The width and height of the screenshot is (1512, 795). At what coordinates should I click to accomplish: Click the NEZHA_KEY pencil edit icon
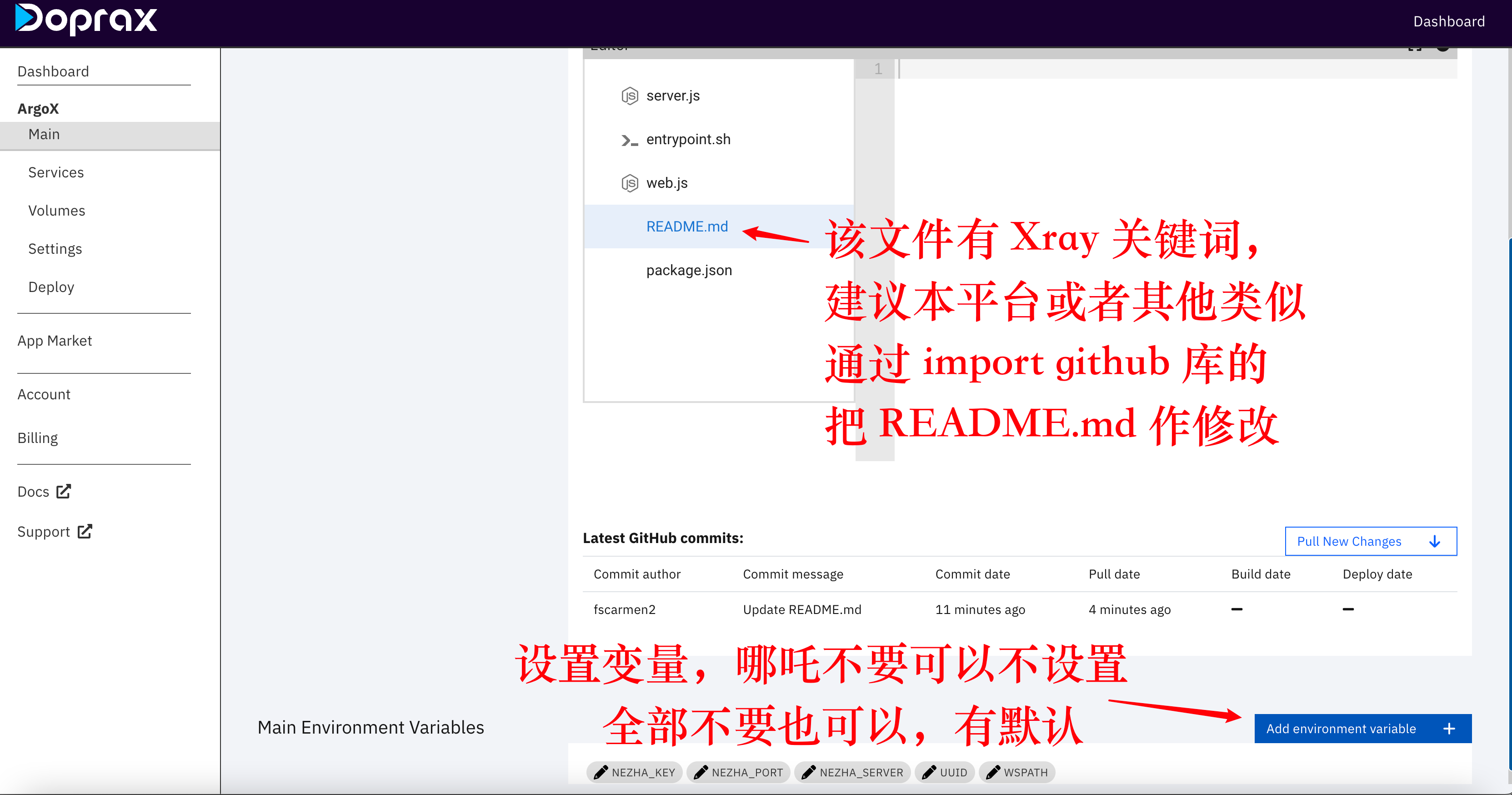pyautogui.click(x=601, y=772)
